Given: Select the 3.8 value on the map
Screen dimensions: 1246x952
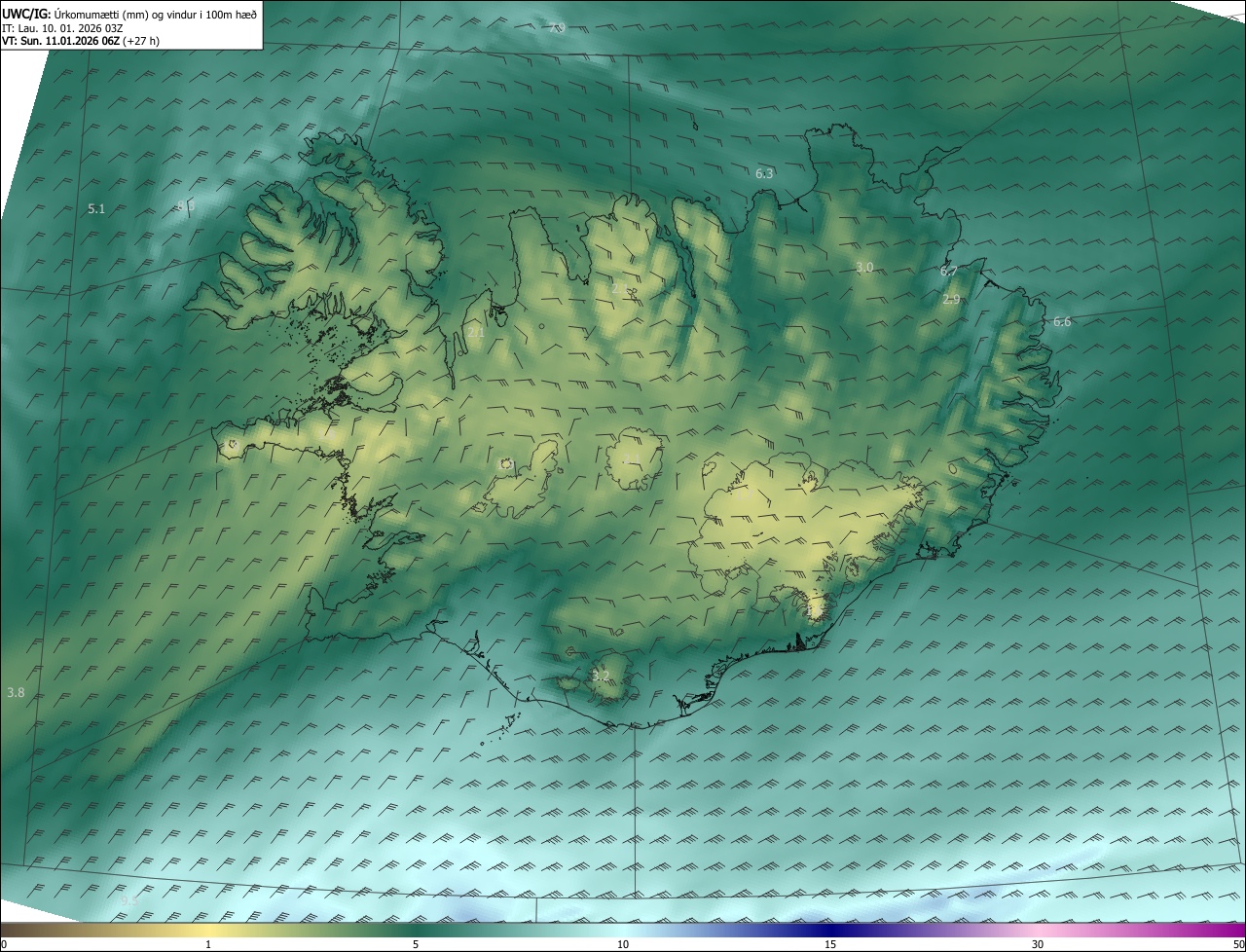Looking at the screenshot, I should (16, 692).
